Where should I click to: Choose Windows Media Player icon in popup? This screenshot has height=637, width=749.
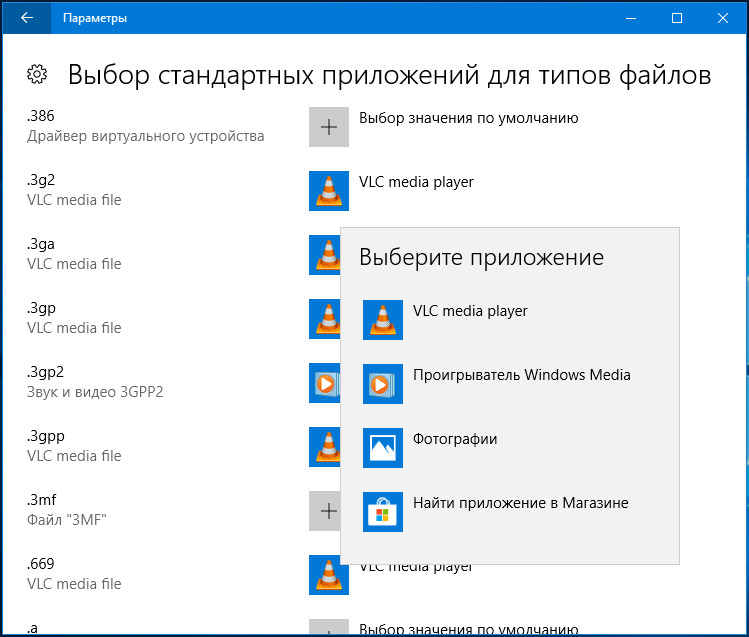tap(383, 384)
